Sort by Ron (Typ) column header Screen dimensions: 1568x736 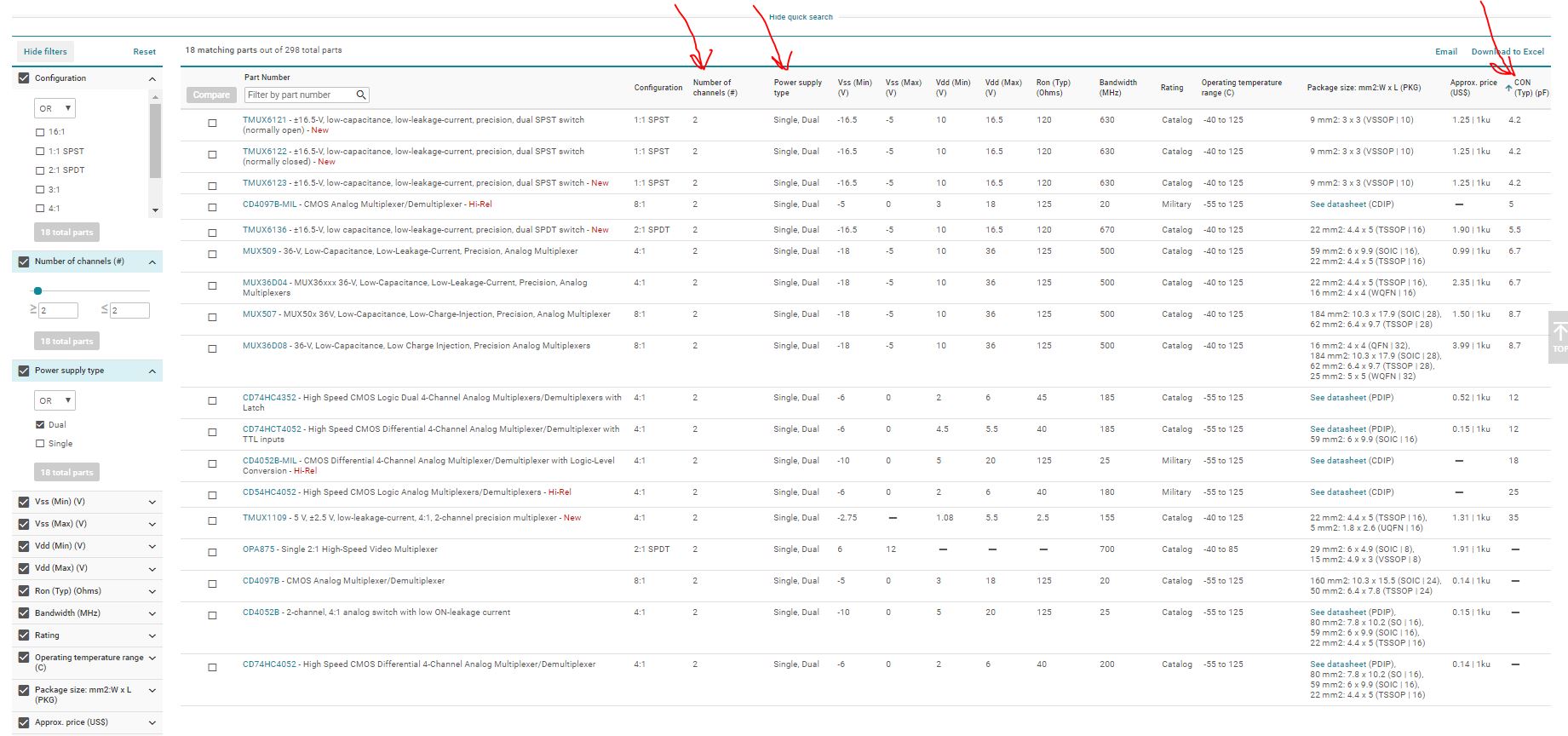click(1053, 88)
